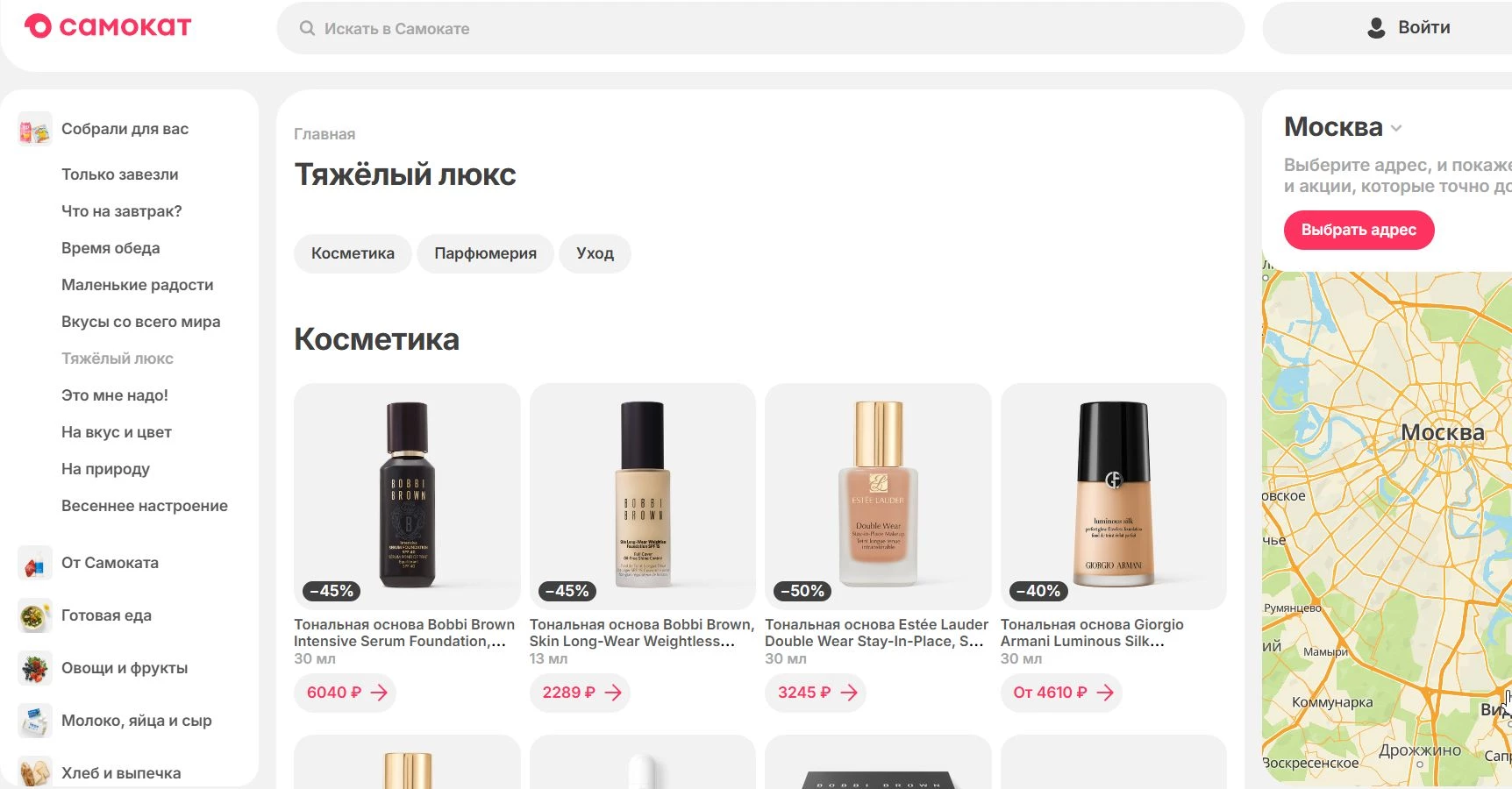
Task: Select the 'Готовая еда' category icon
Action: 35,616
